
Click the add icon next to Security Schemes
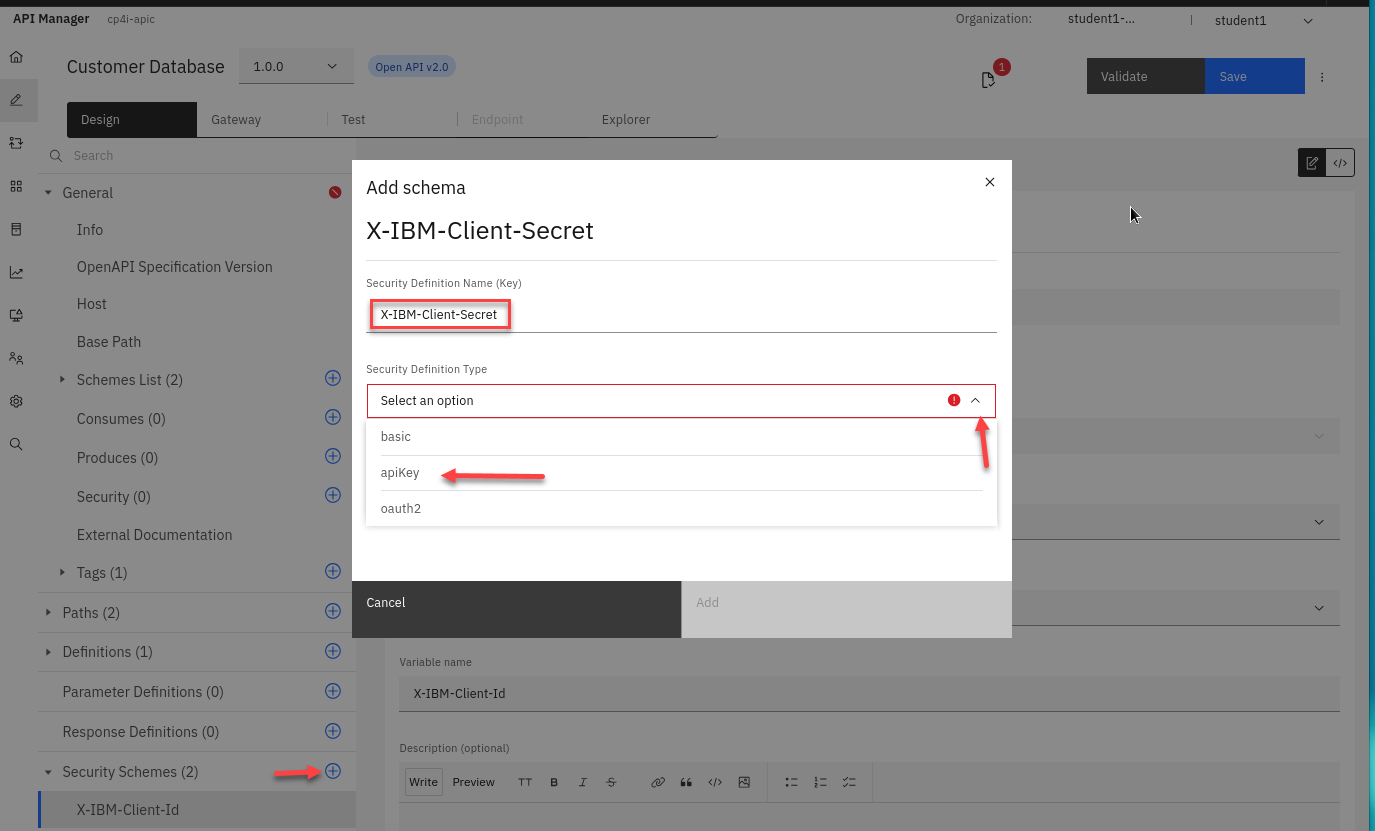(333, 771)
